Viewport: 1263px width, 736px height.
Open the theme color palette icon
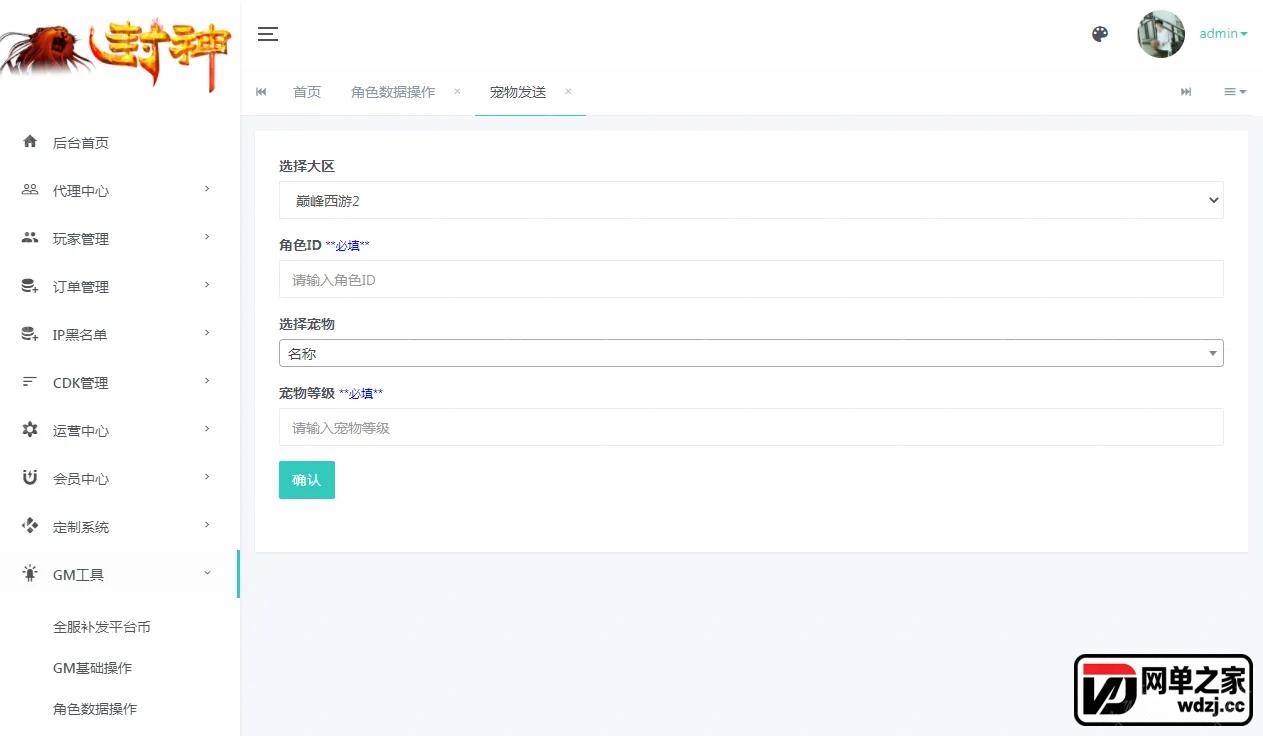pos(1100,34)
